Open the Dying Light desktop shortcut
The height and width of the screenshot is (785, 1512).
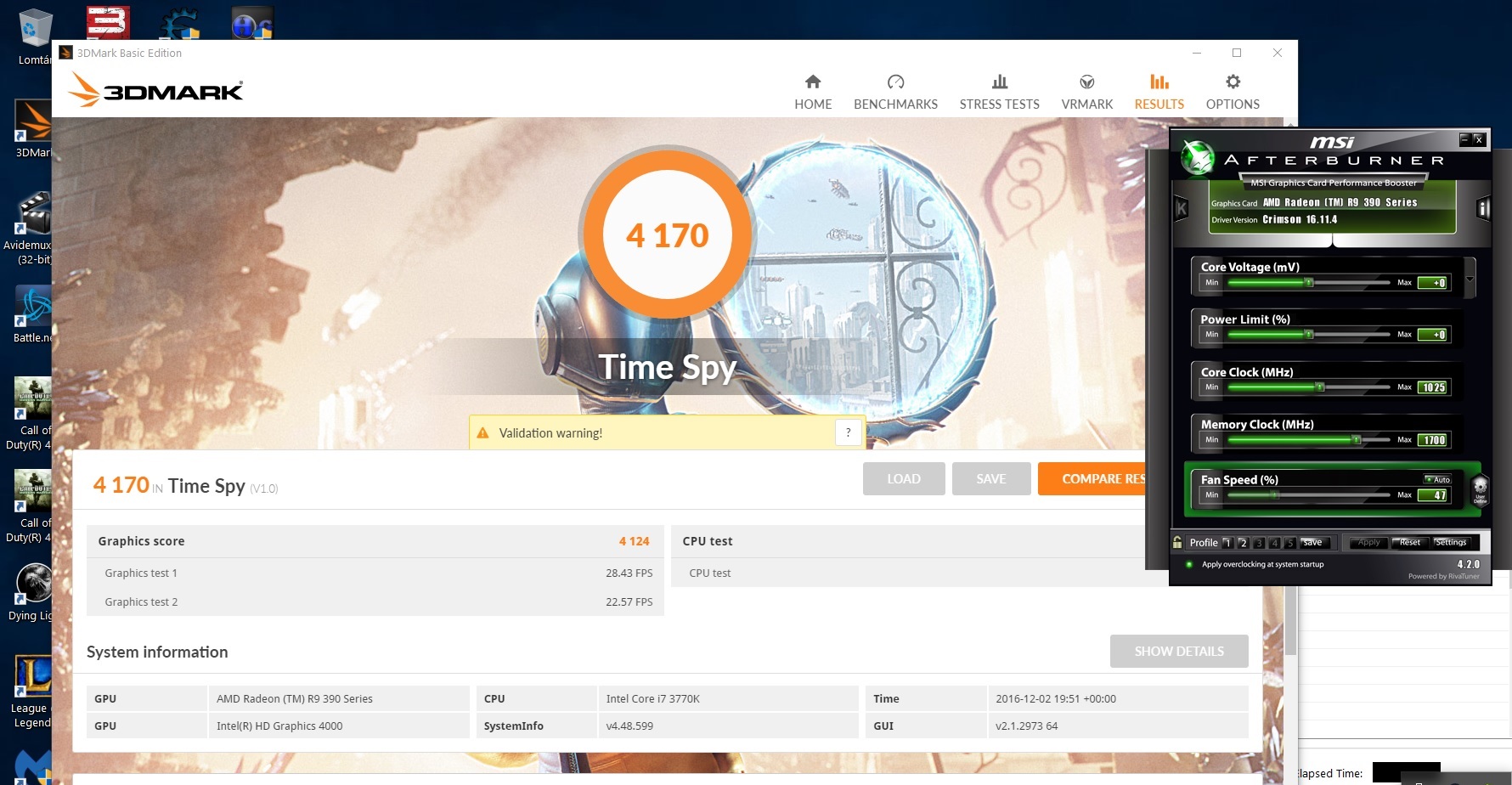32,592
